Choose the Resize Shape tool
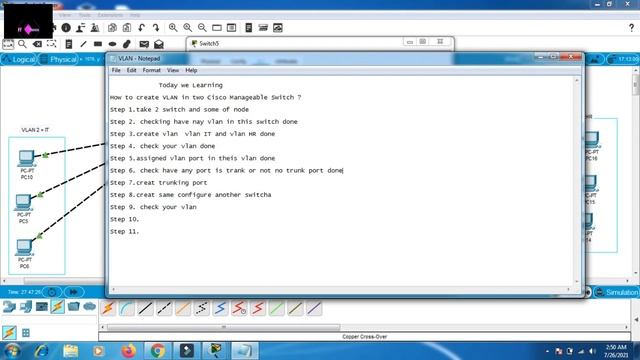The width and height of the screenshot is (640, 360). point(51,44)
